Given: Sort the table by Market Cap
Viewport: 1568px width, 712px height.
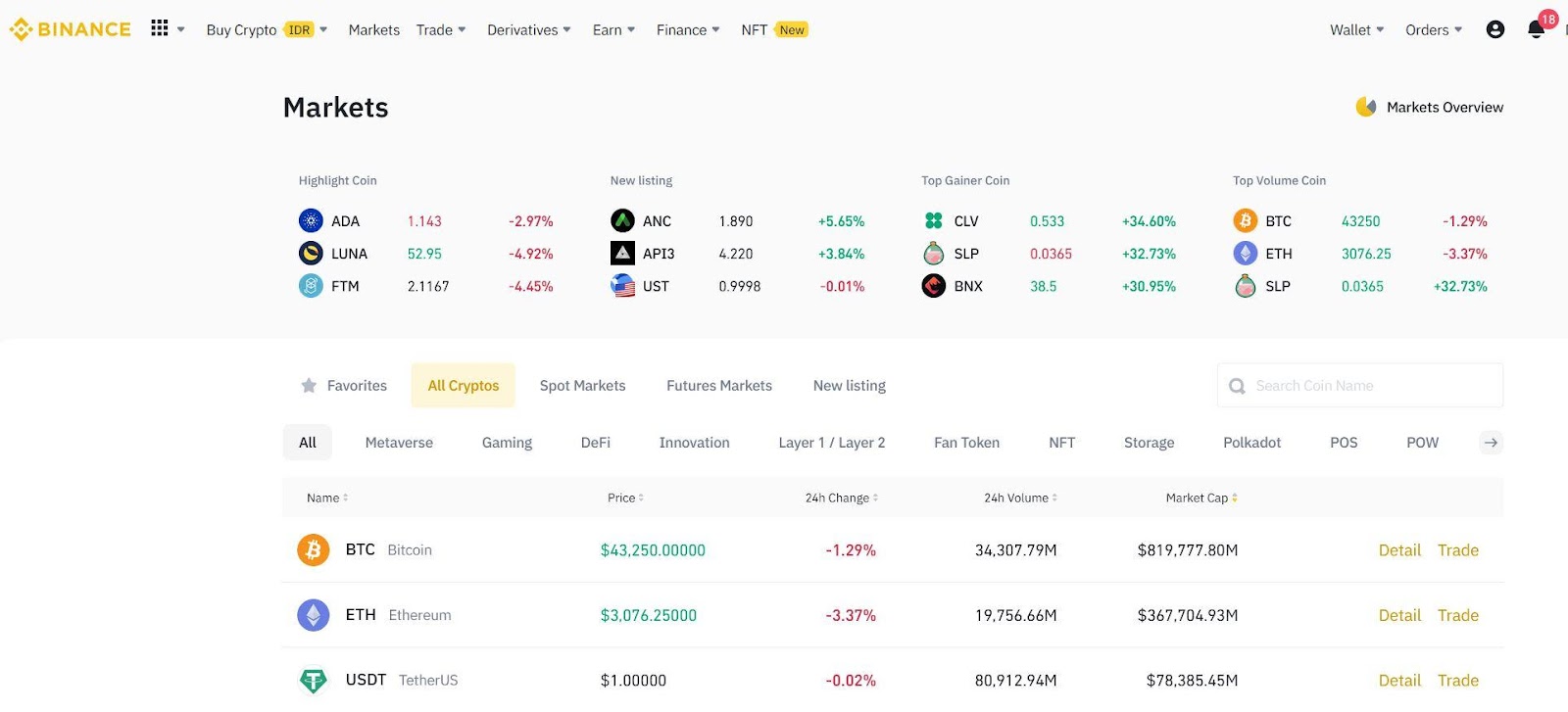Looking at the screenshot, I should 1201,498.
